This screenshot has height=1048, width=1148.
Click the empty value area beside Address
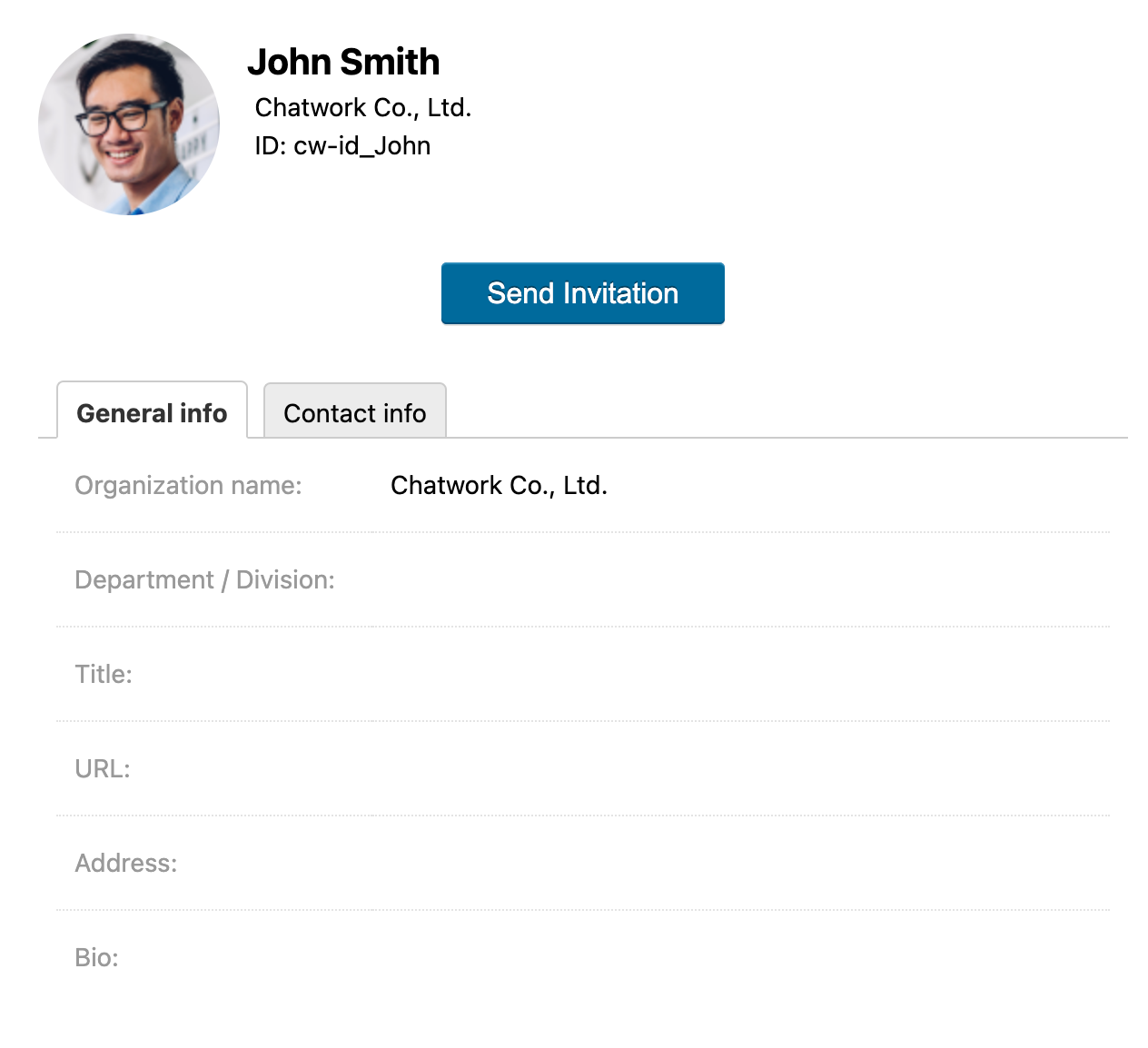[x=741, y=863]
